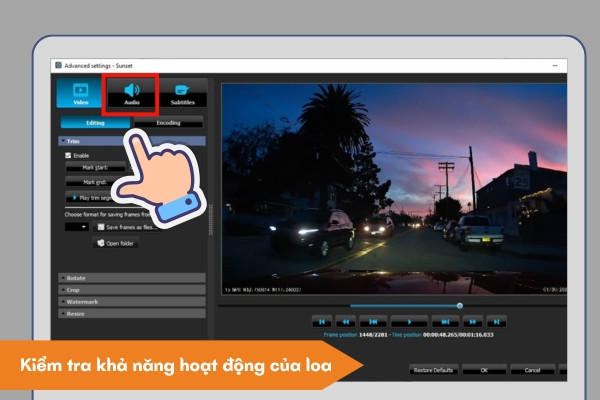Switch to the Video tab
600x400 pixels.
pos(80,93)
